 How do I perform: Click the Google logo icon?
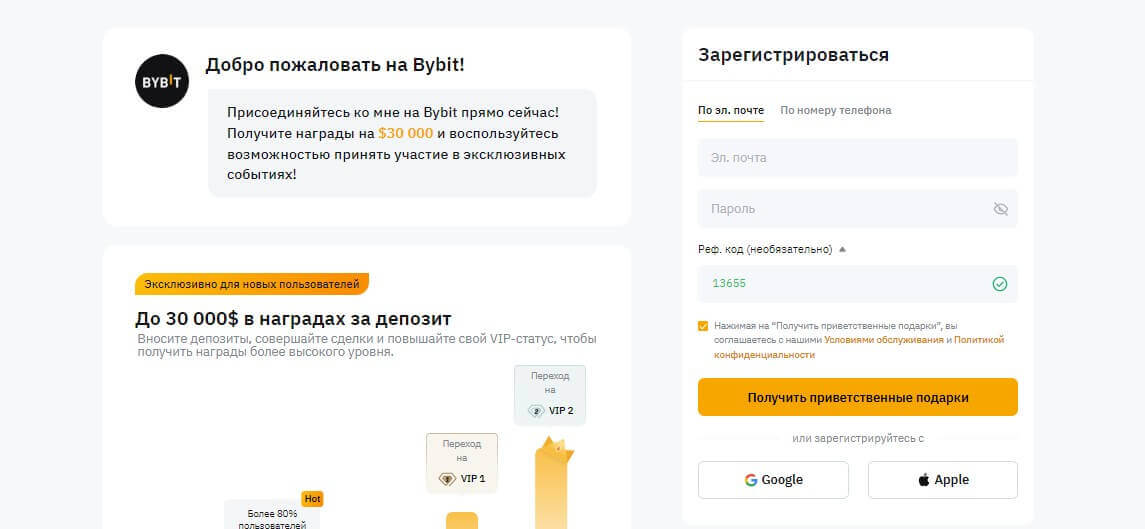click(x=751, y=480)
